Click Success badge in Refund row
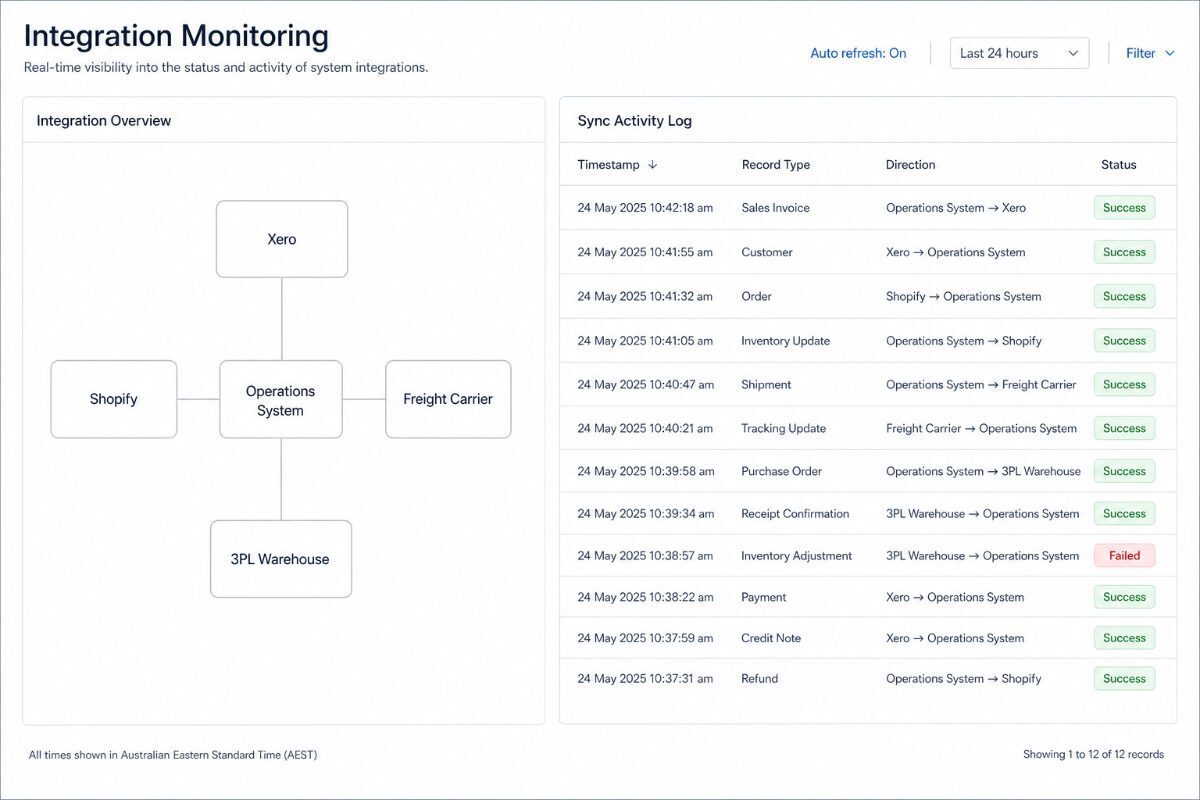Screen dimensions: 1200x800 tap(1124, 678)
